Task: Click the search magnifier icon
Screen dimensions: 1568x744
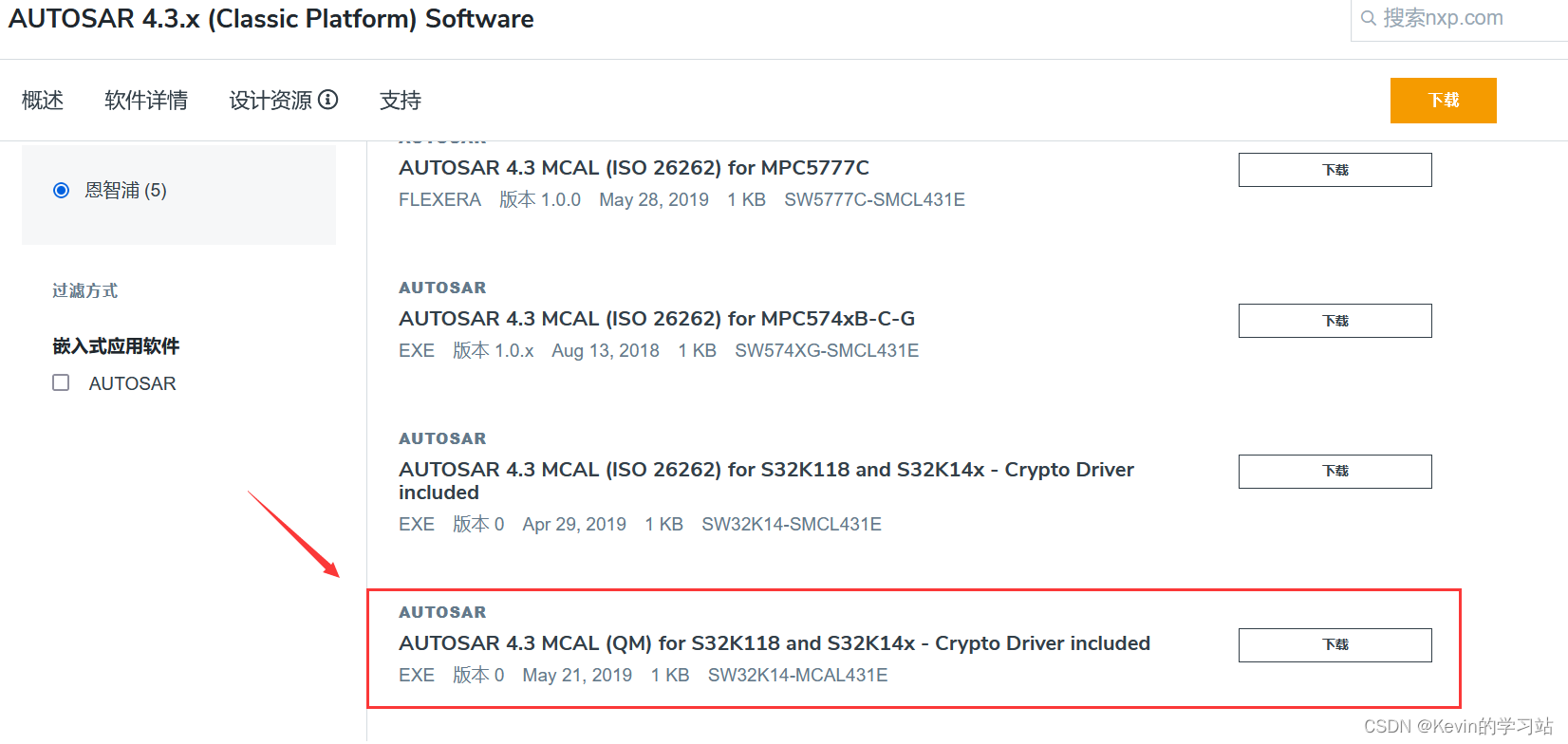Action: (x=1368, y=18)
